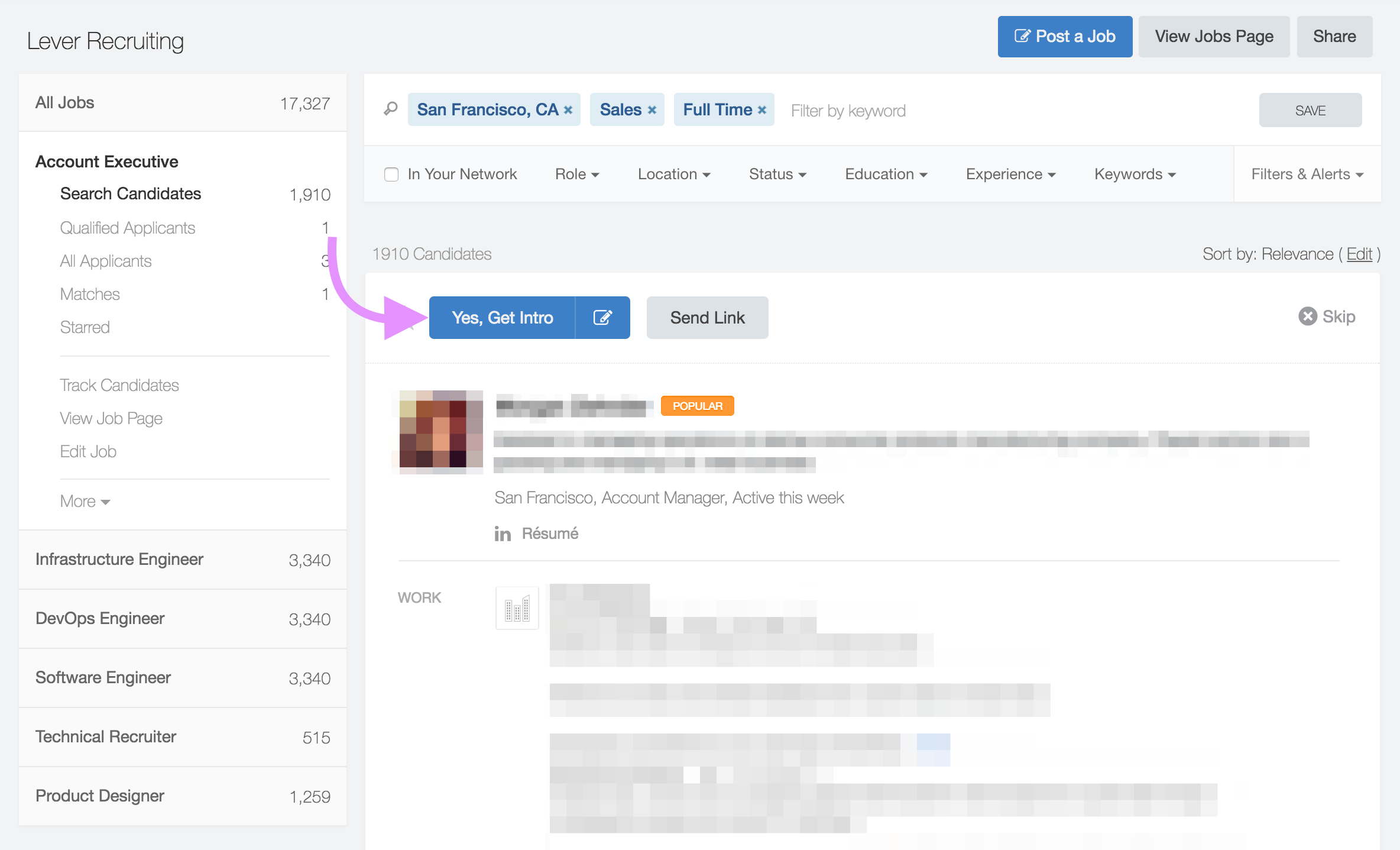The image size is (1400, 850).
Task: Open the Experience filter dropdown
Action: click(x=1011, y=174)
